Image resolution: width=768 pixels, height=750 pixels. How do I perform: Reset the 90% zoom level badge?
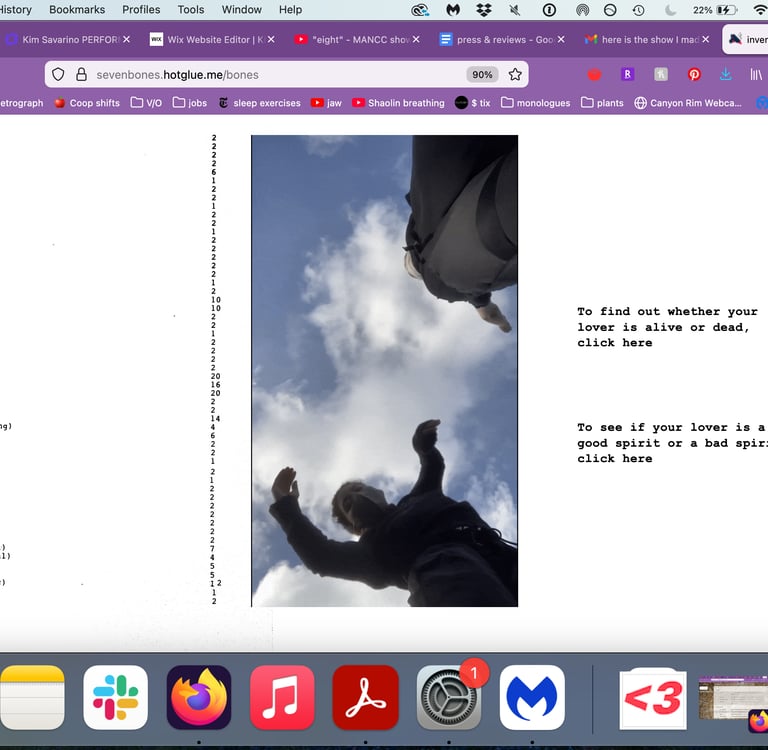(482, 74)
